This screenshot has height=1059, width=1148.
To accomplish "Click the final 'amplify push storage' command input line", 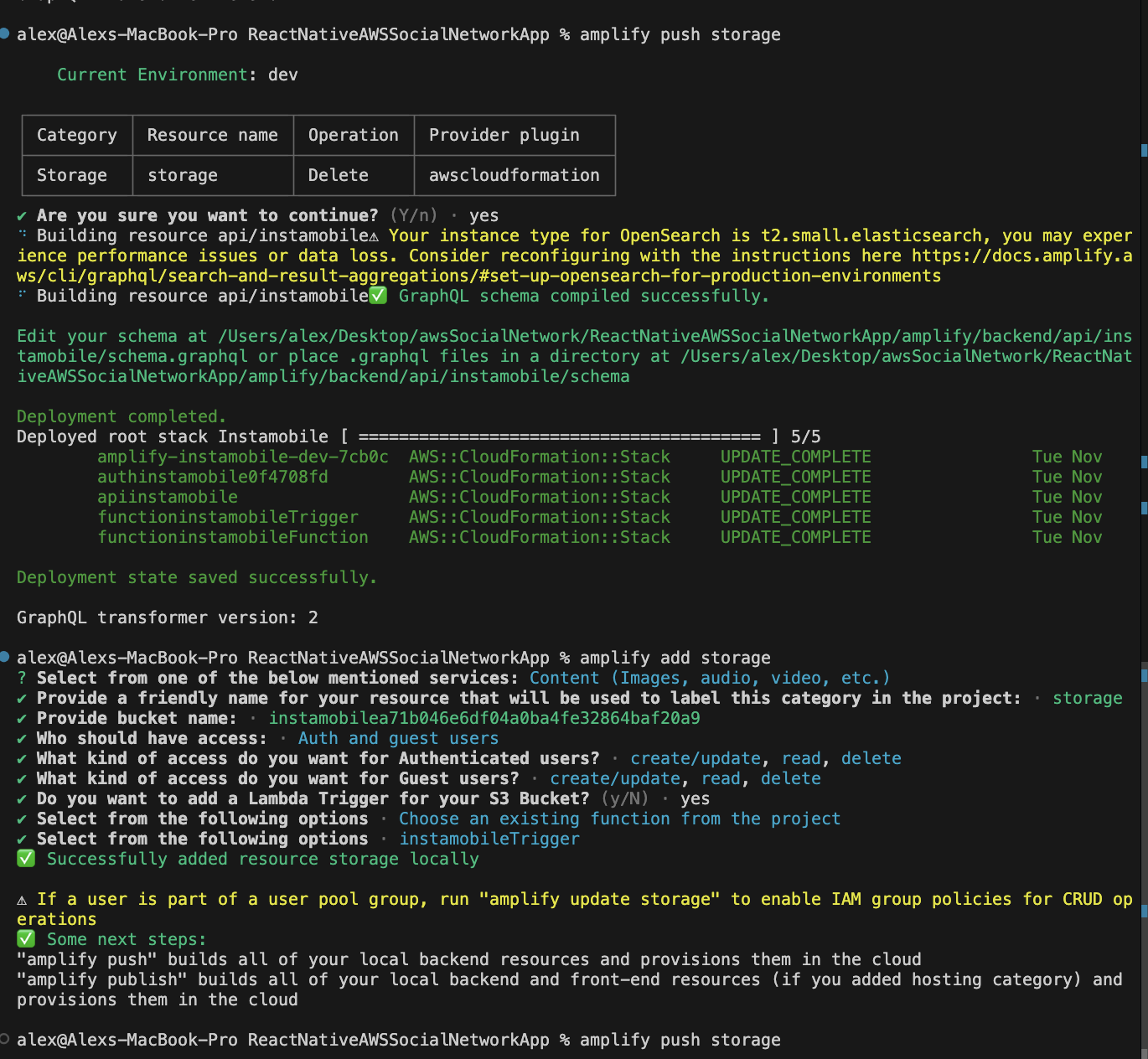I will pos(680,1040).
